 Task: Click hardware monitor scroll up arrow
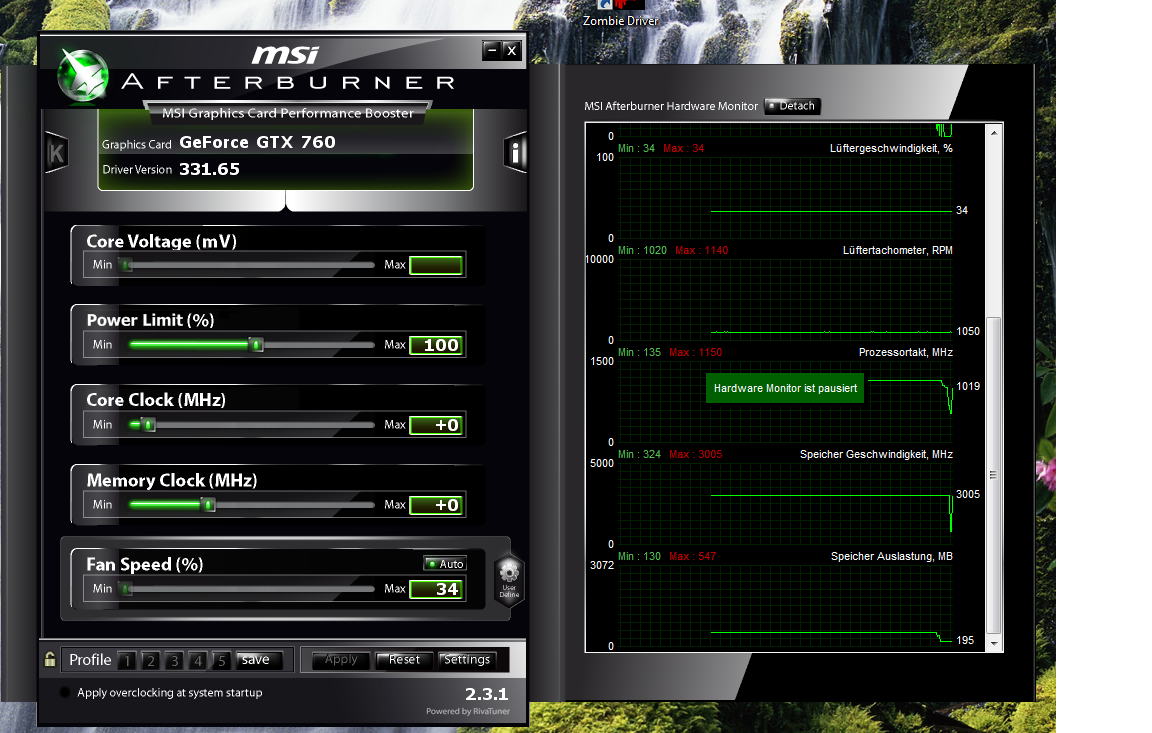[x=993, y=133]
